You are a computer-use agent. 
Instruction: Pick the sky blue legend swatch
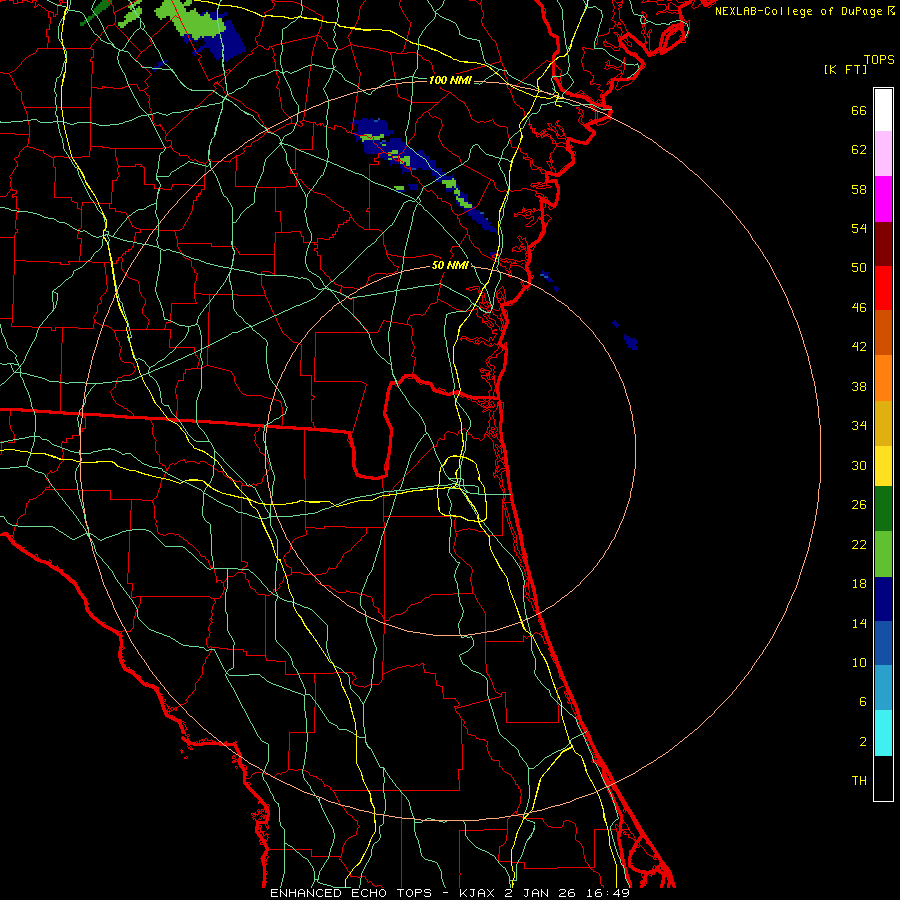click(x=883, y=688)
